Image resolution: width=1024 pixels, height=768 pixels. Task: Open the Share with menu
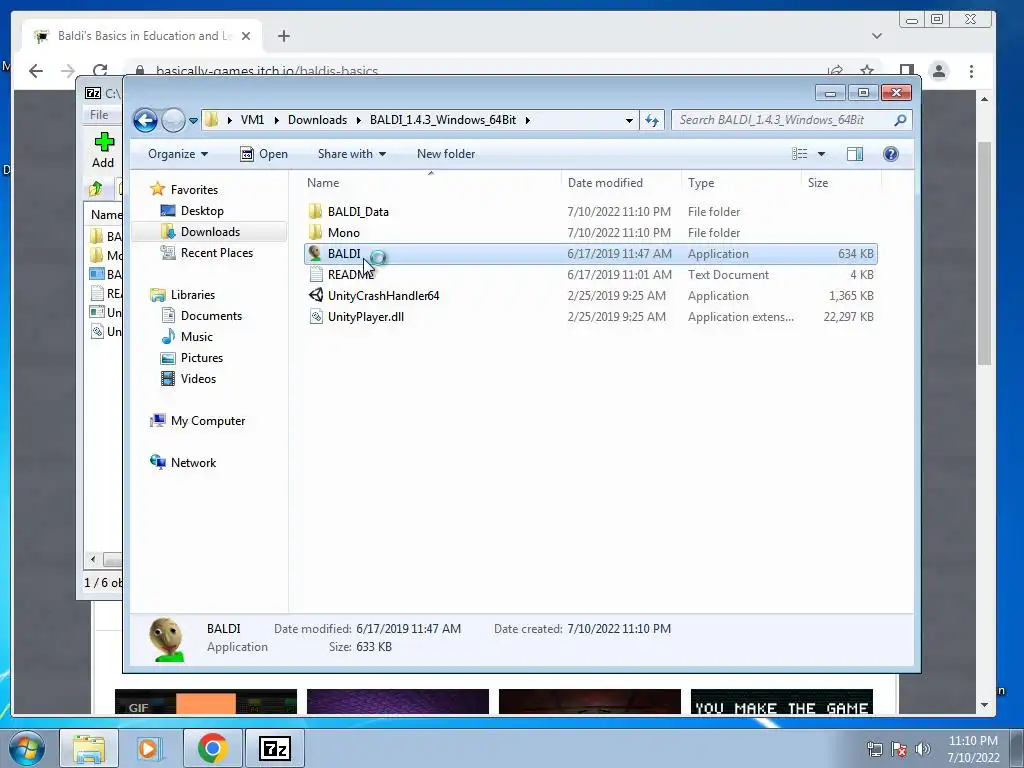point(351,154)
